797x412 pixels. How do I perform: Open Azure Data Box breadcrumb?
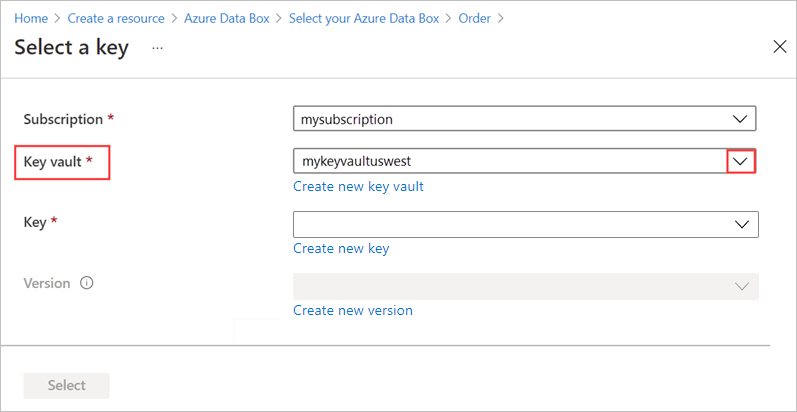coord(226,18)
